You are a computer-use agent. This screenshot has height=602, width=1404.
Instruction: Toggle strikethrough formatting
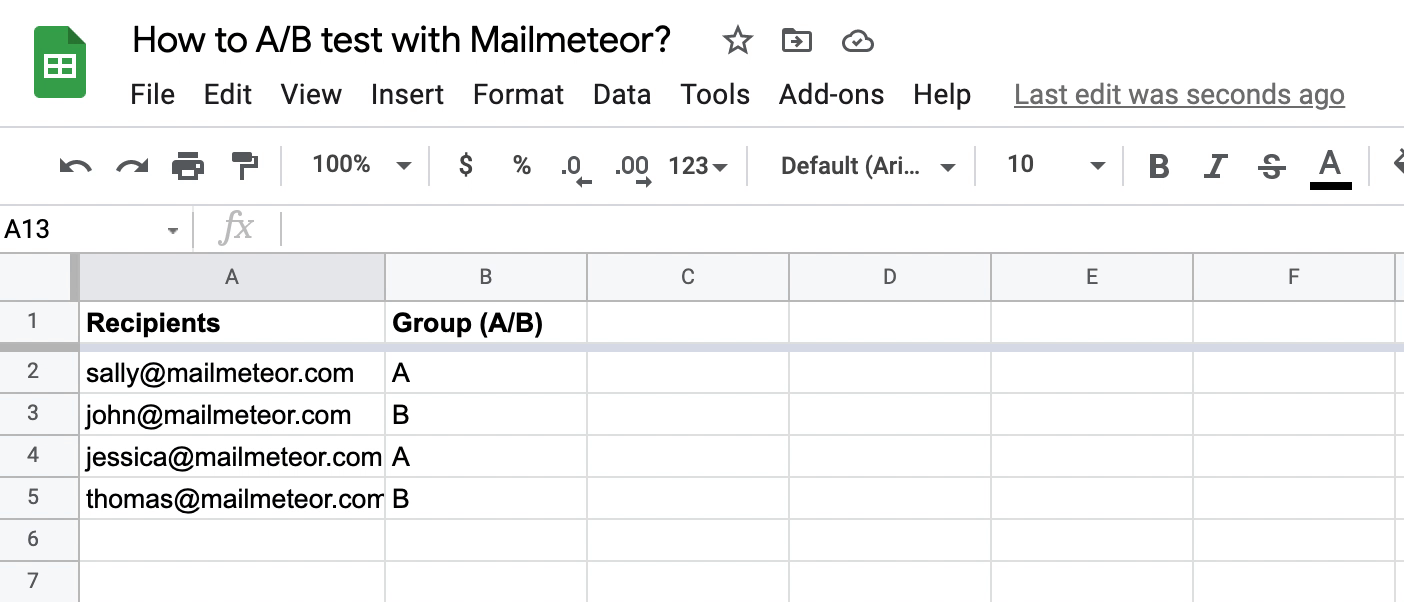(x=1272, y=166)
